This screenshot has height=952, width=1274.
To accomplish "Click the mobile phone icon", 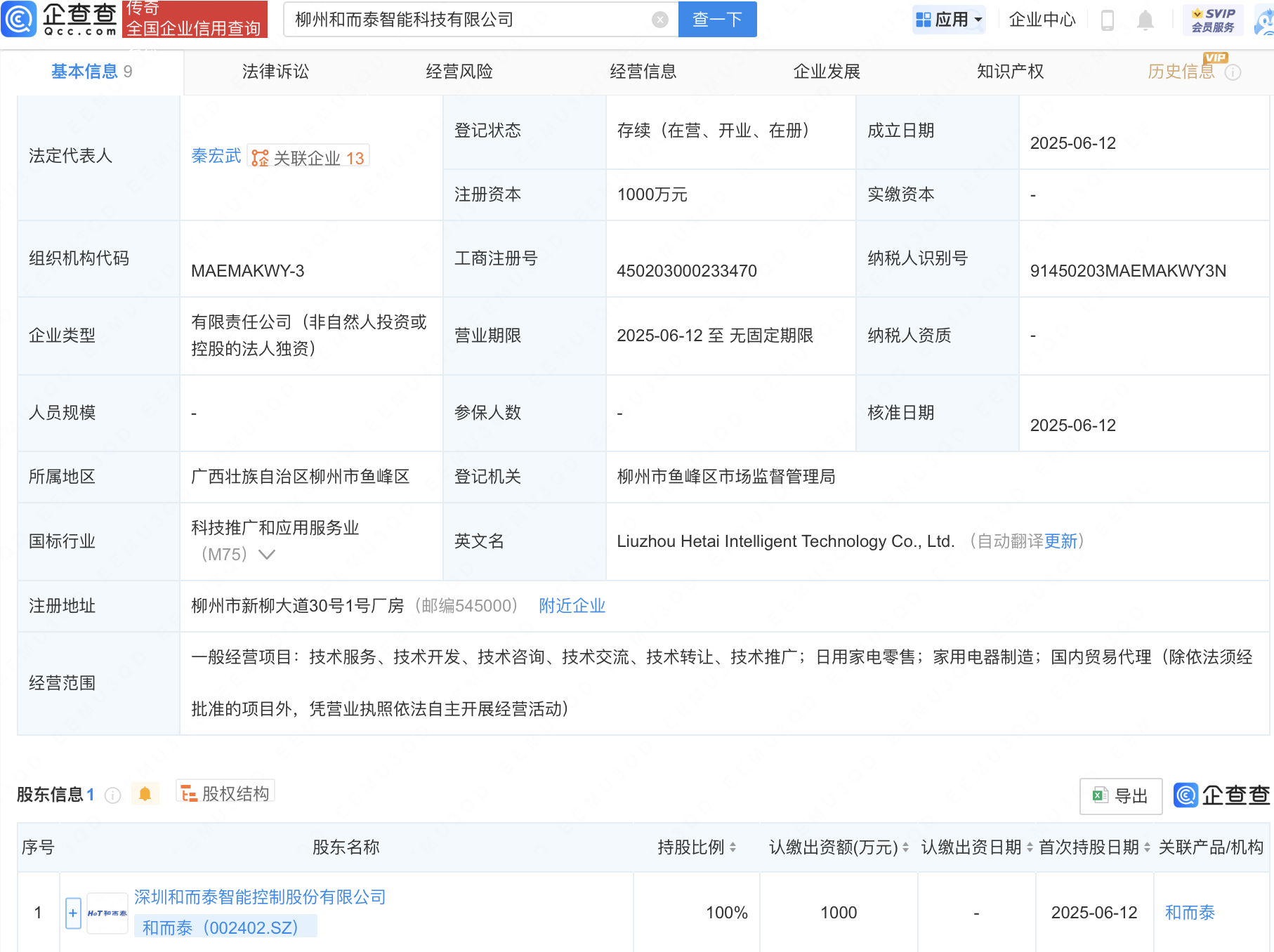I will coord(1108,20).
